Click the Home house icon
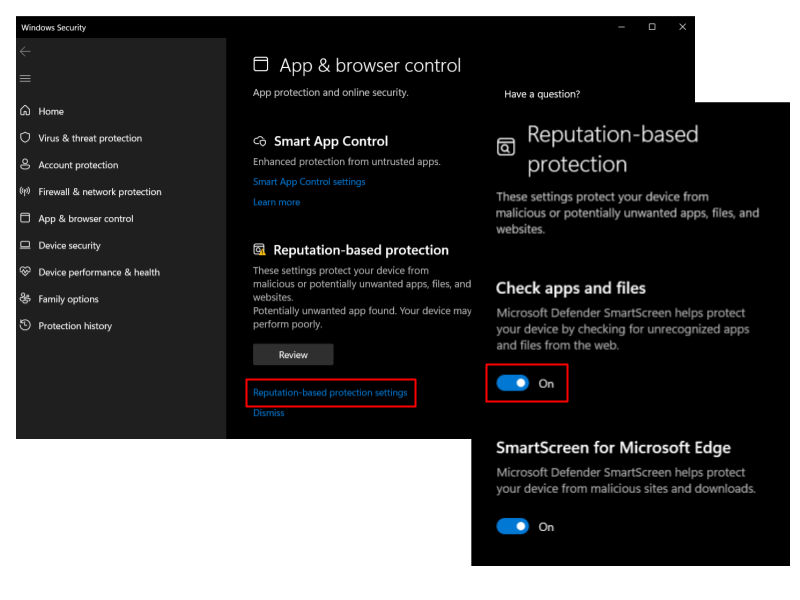This screenshot has height=600, width=800. coord(25,111)
